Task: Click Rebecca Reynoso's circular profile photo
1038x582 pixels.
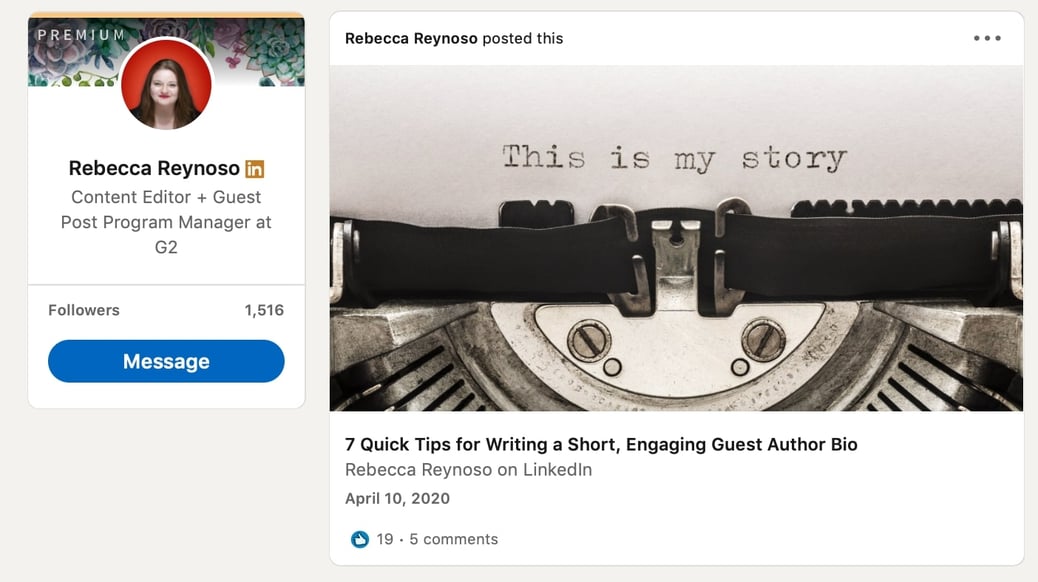Action: click(166, 85)
